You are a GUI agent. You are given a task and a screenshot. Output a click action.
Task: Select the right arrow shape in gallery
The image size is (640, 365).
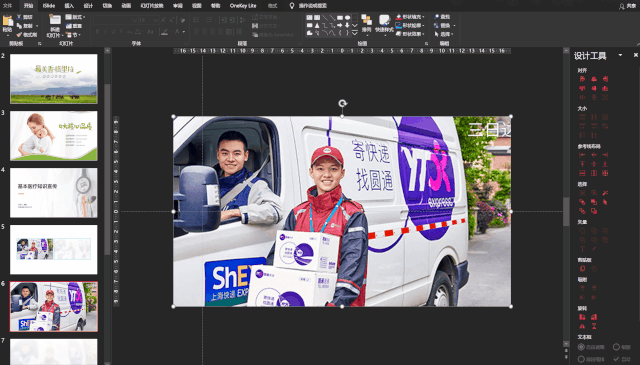click(340, 25)
